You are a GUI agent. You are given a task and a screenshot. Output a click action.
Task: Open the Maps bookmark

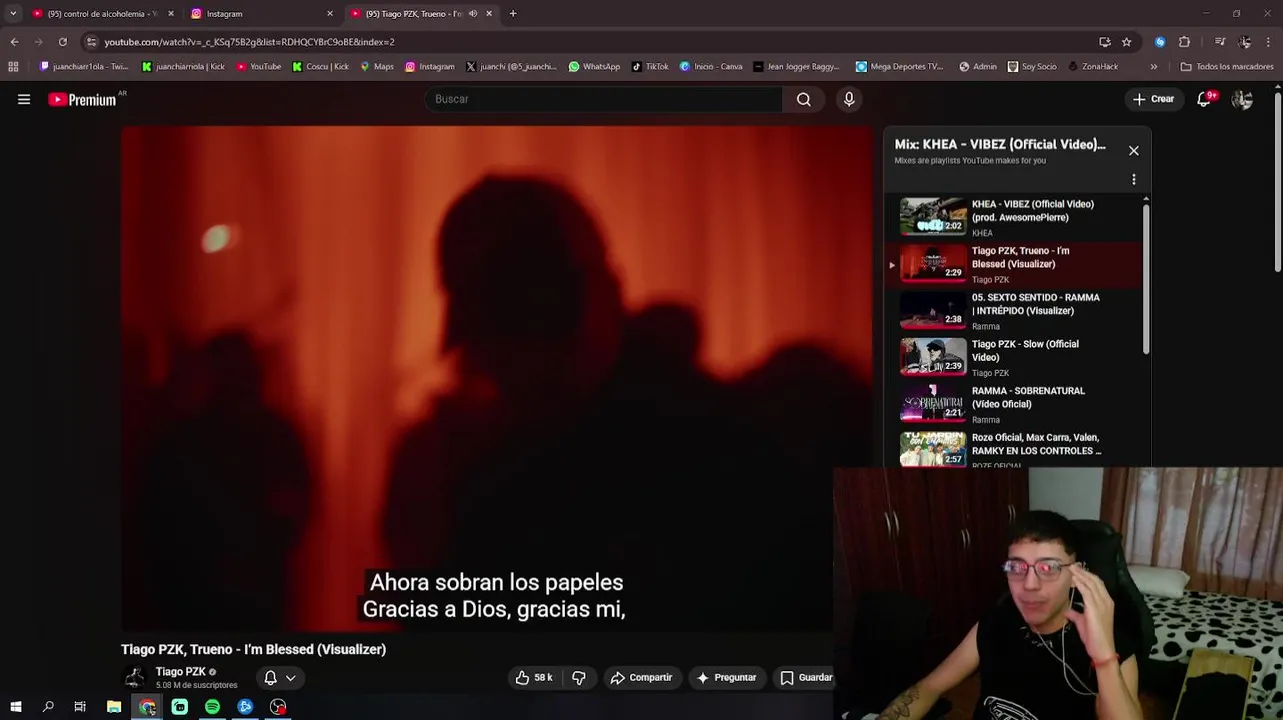[x=377, y=67]
